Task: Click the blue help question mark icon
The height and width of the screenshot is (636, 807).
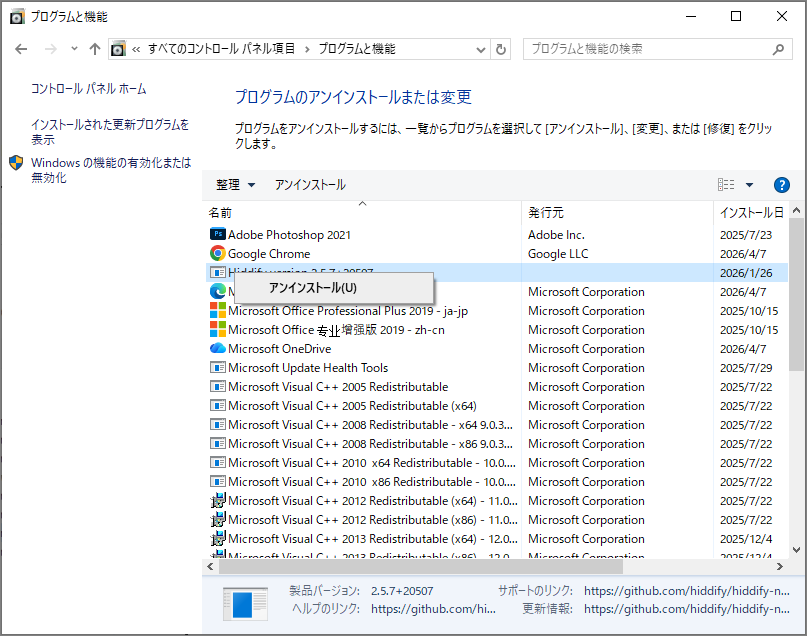Action: pyautogui.click(x=781, y=185)
